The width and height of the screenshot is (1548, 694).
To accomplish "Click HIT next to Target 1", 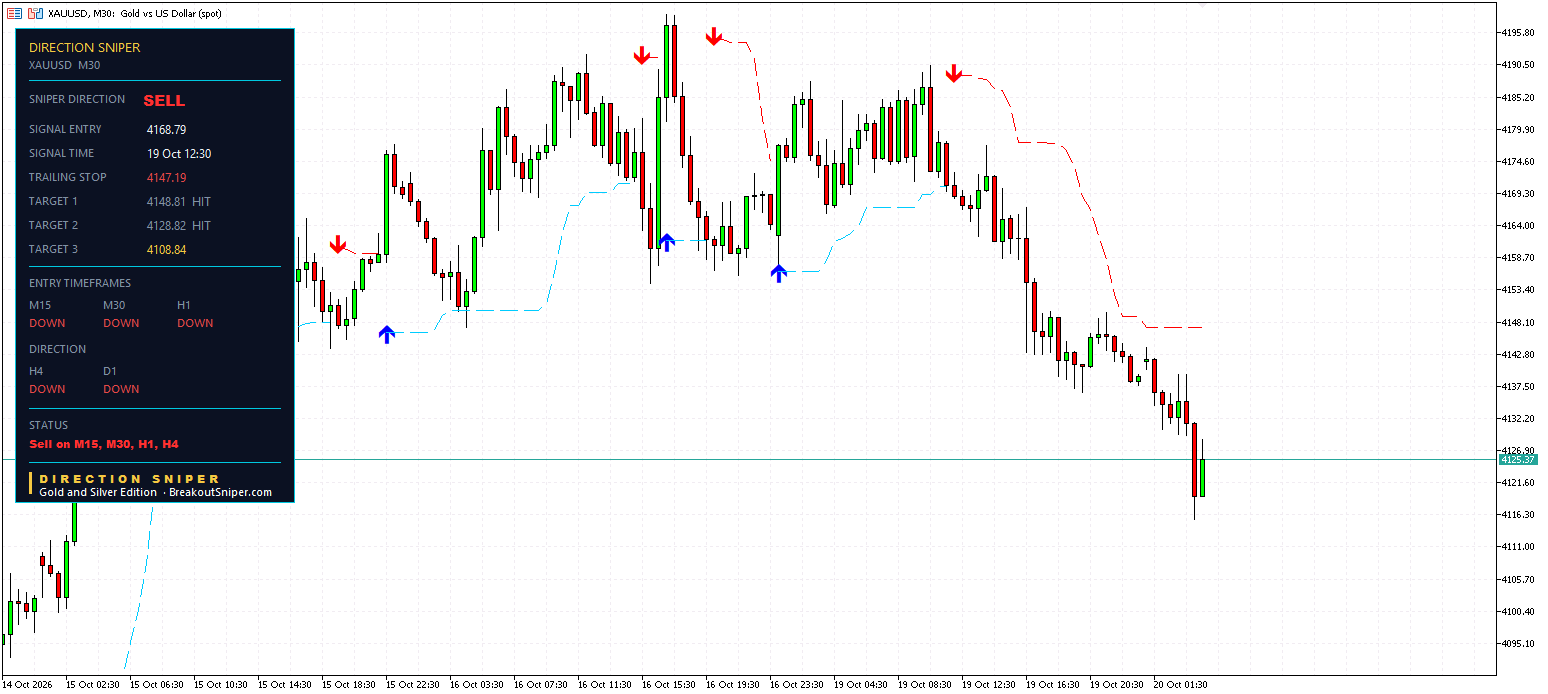I will tap(201, 202).
